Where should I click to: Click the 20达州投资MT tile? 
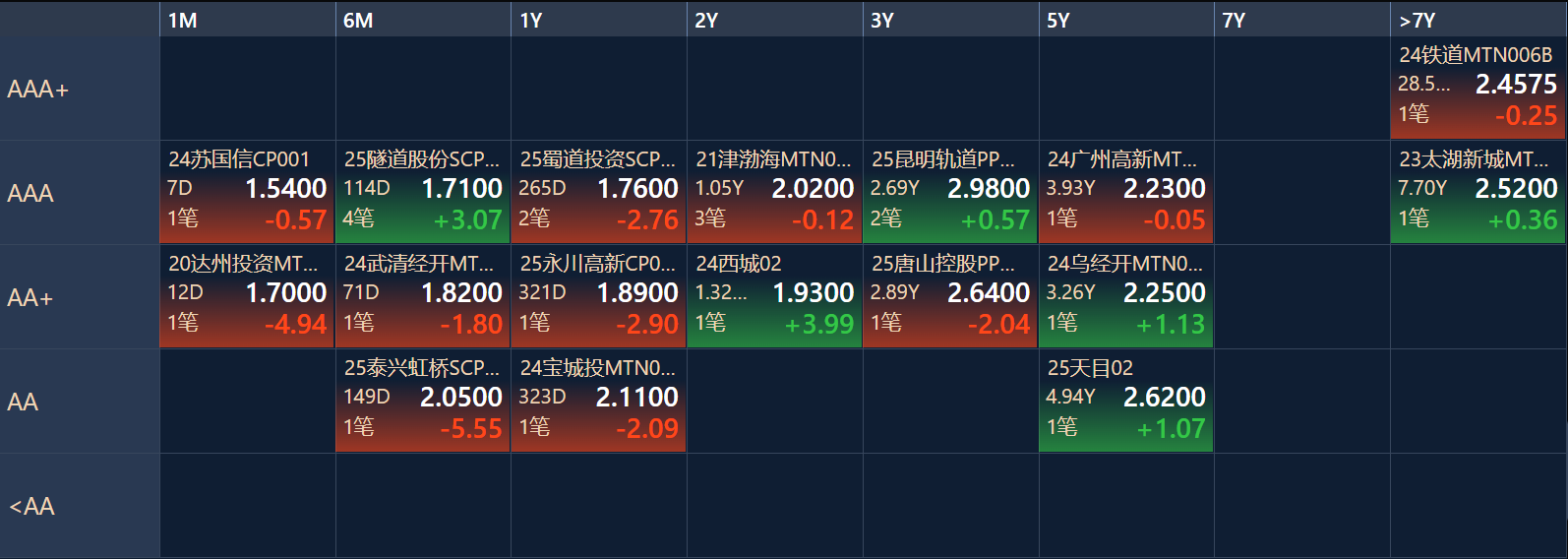(247, 297)
